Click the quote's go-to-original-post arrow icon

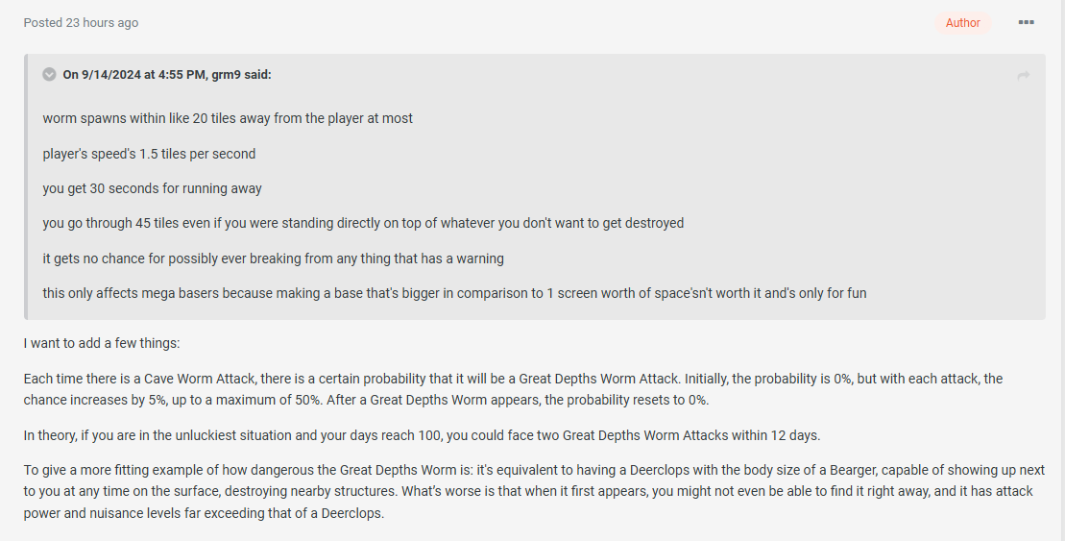pyautogui.click(x=1023, y=76)
